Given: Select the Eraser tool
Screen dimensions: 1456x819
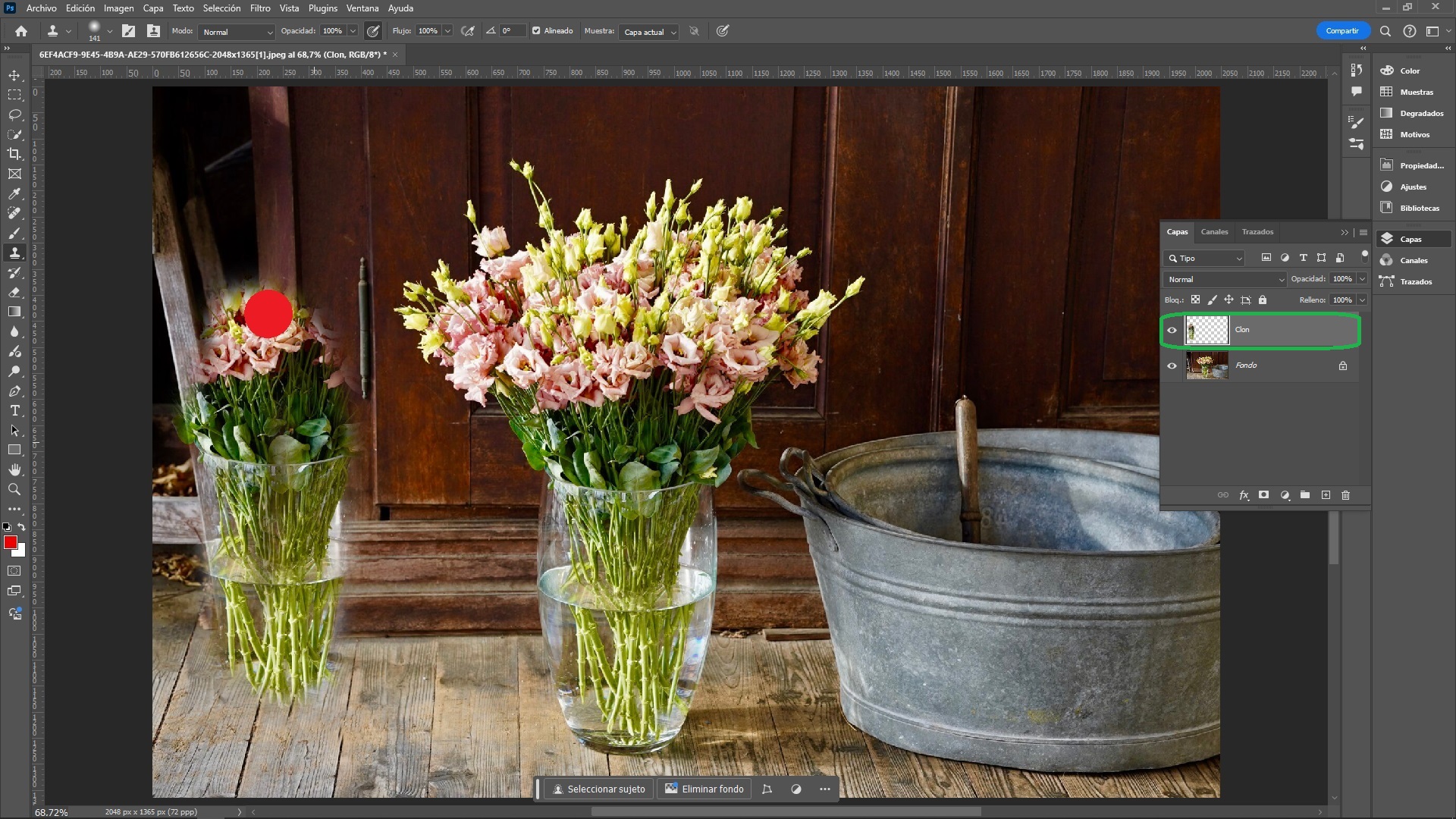Looking at the screenshot, I should [14, 292].
